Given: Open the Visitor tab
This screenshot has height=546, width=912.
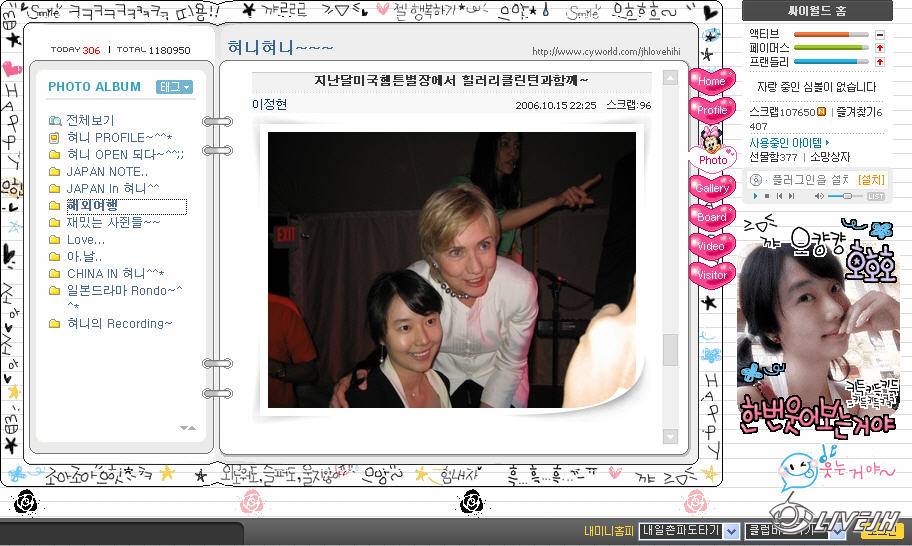Looking at the screenshot, I should point(712,275).
